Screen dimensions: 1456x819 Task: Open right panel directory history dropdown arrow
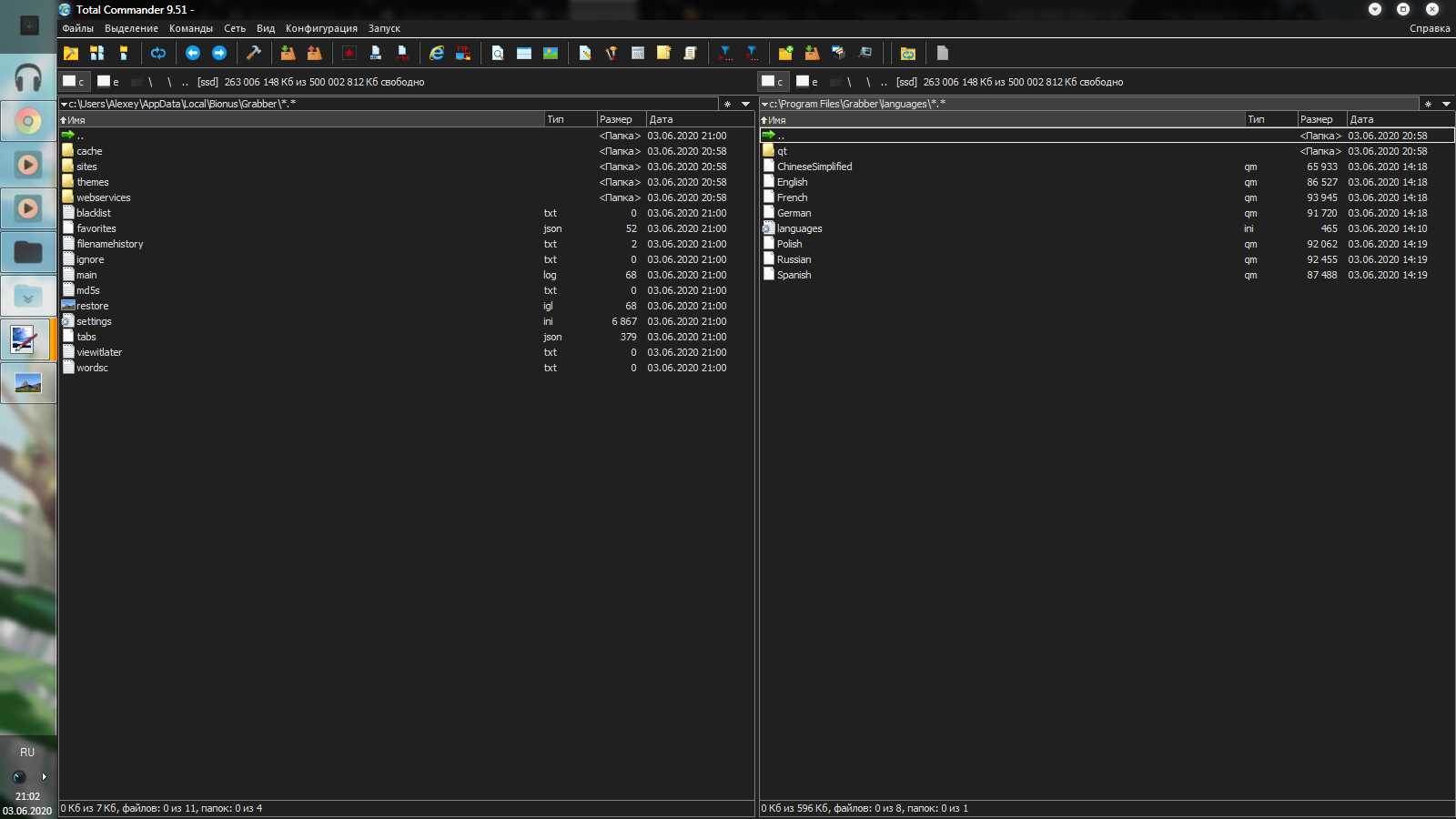coord(1446,104)
